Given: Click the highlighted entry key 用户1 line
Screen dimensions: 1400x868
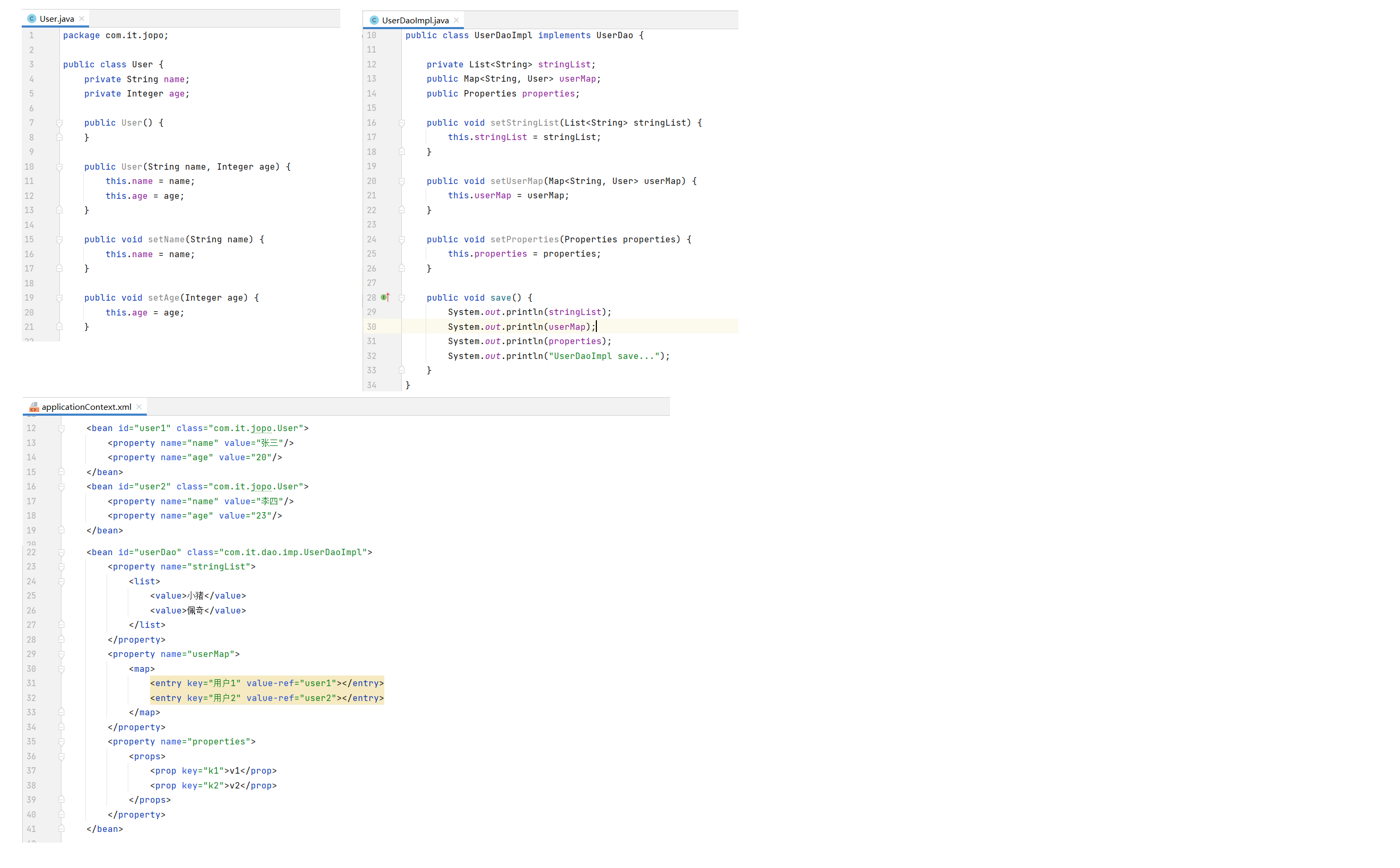Looking at the screenshot, I should coord(267,683).
